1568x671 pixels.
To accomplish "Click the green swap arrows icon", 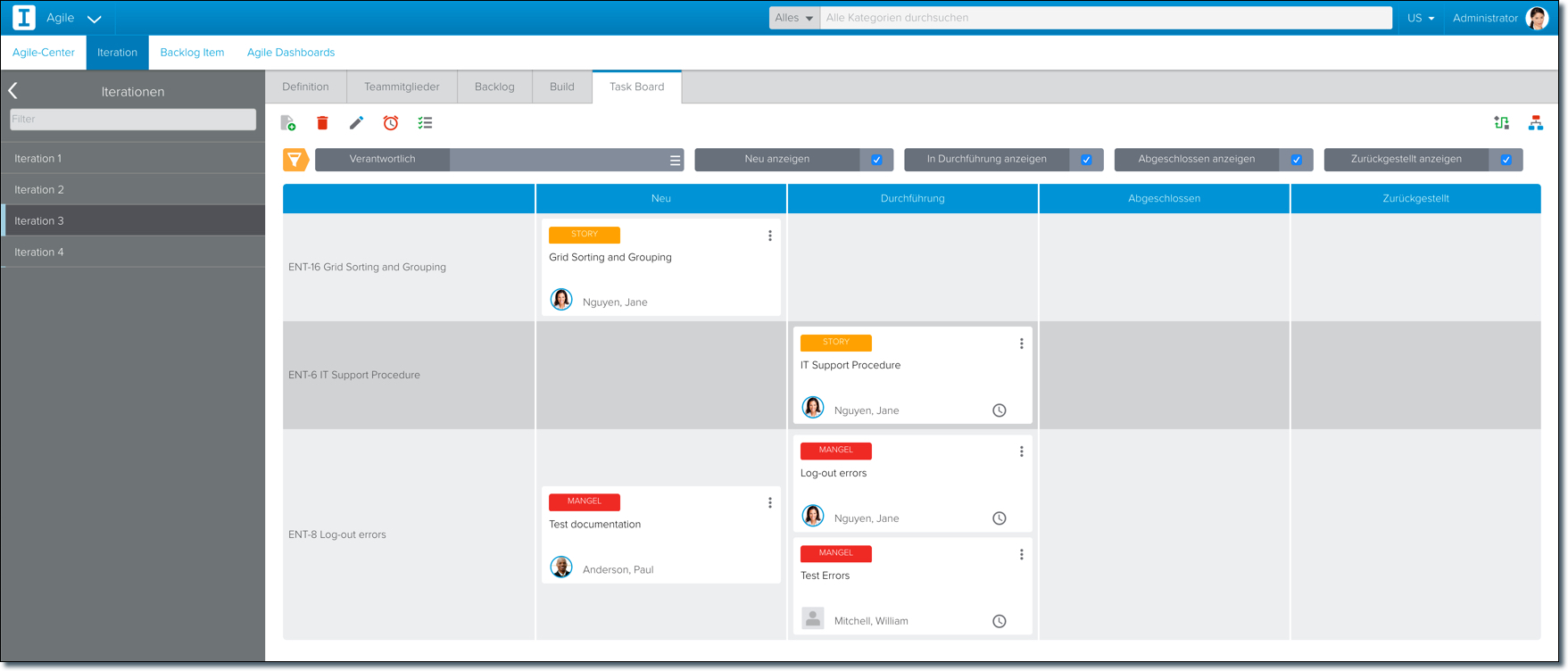I will pos(1502,123).
